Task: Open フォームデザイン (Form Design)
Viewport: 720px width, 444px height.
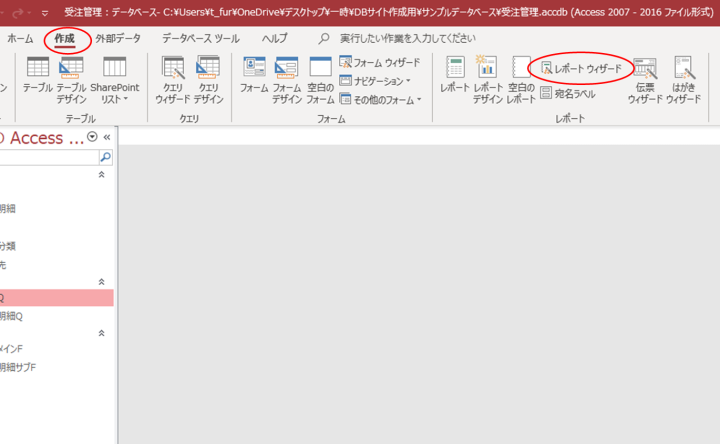Action: [287, 77]
